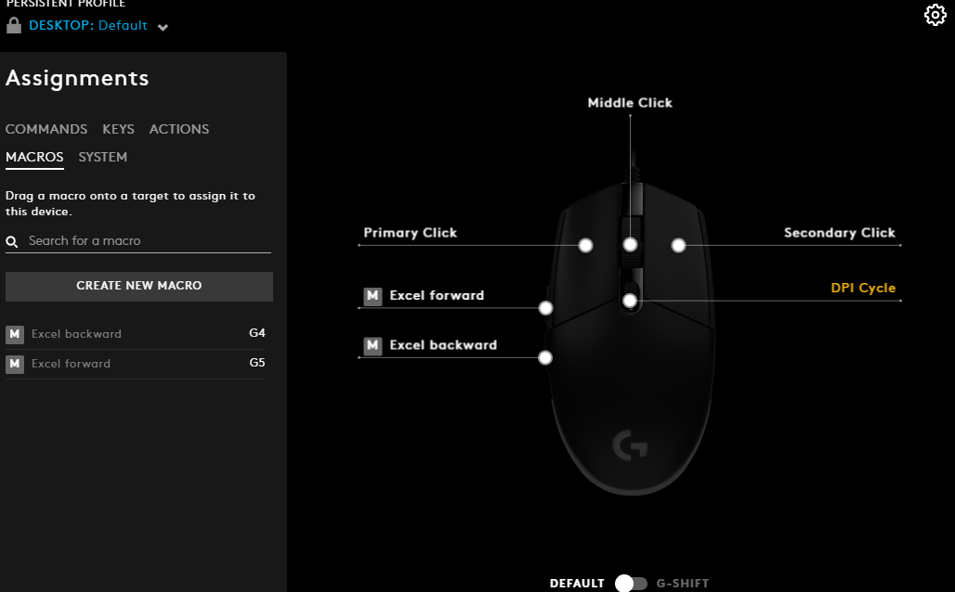Screen dimensions: 955x592
Task: Click the G5 assignment label
Action: [257, 363]
